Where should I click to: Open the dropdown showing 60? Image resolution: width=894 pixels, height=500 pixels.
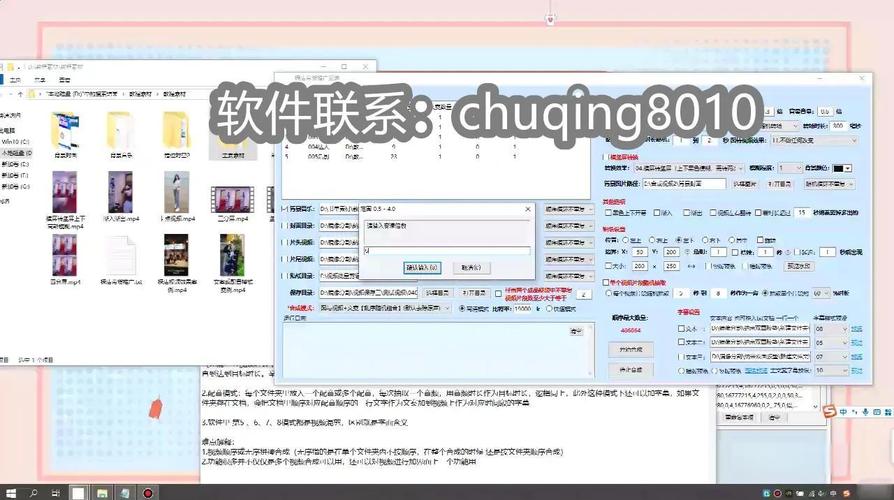point(822,293)
